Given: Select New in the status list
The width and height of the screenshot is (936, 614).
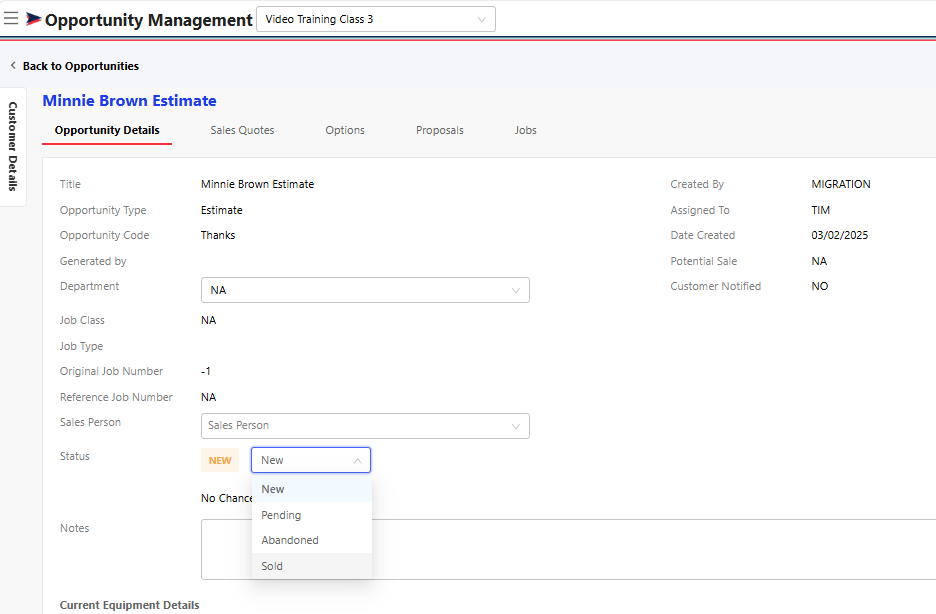Looking at the screenshot, I should [x=312, y=489].
